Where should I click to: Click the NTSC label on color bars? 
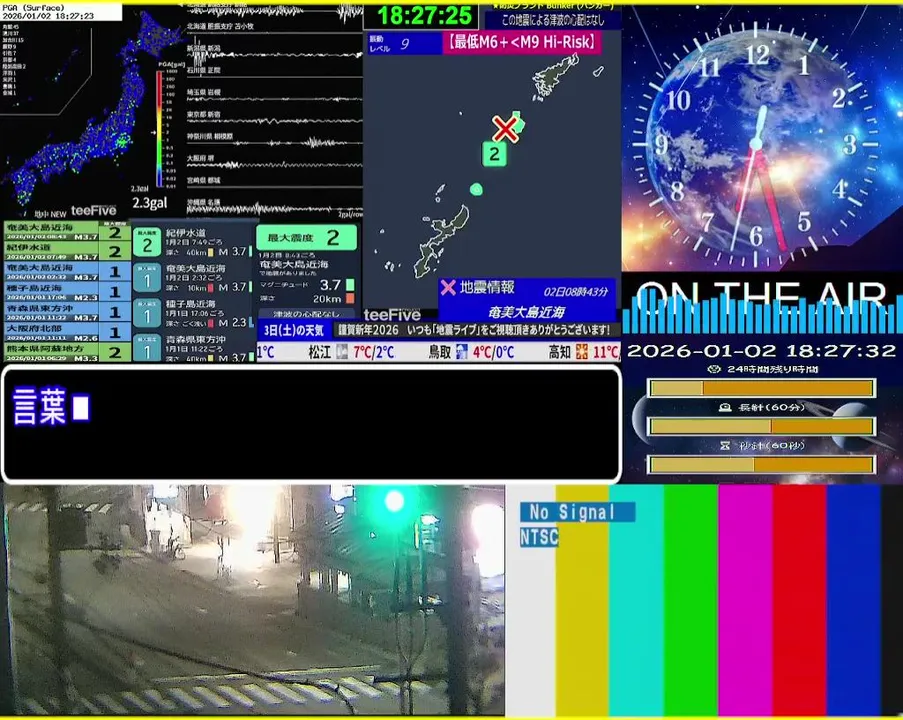tap(539, 537)
